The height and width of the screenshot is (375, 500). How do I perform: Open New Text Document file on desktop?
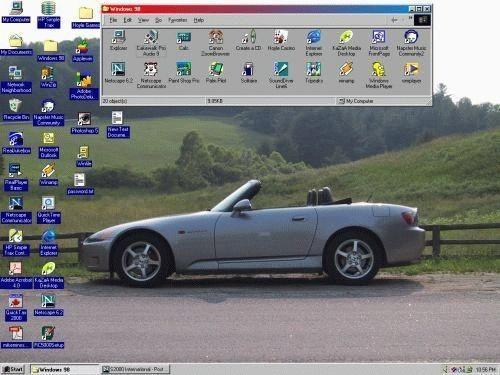[x=118, y=125]
